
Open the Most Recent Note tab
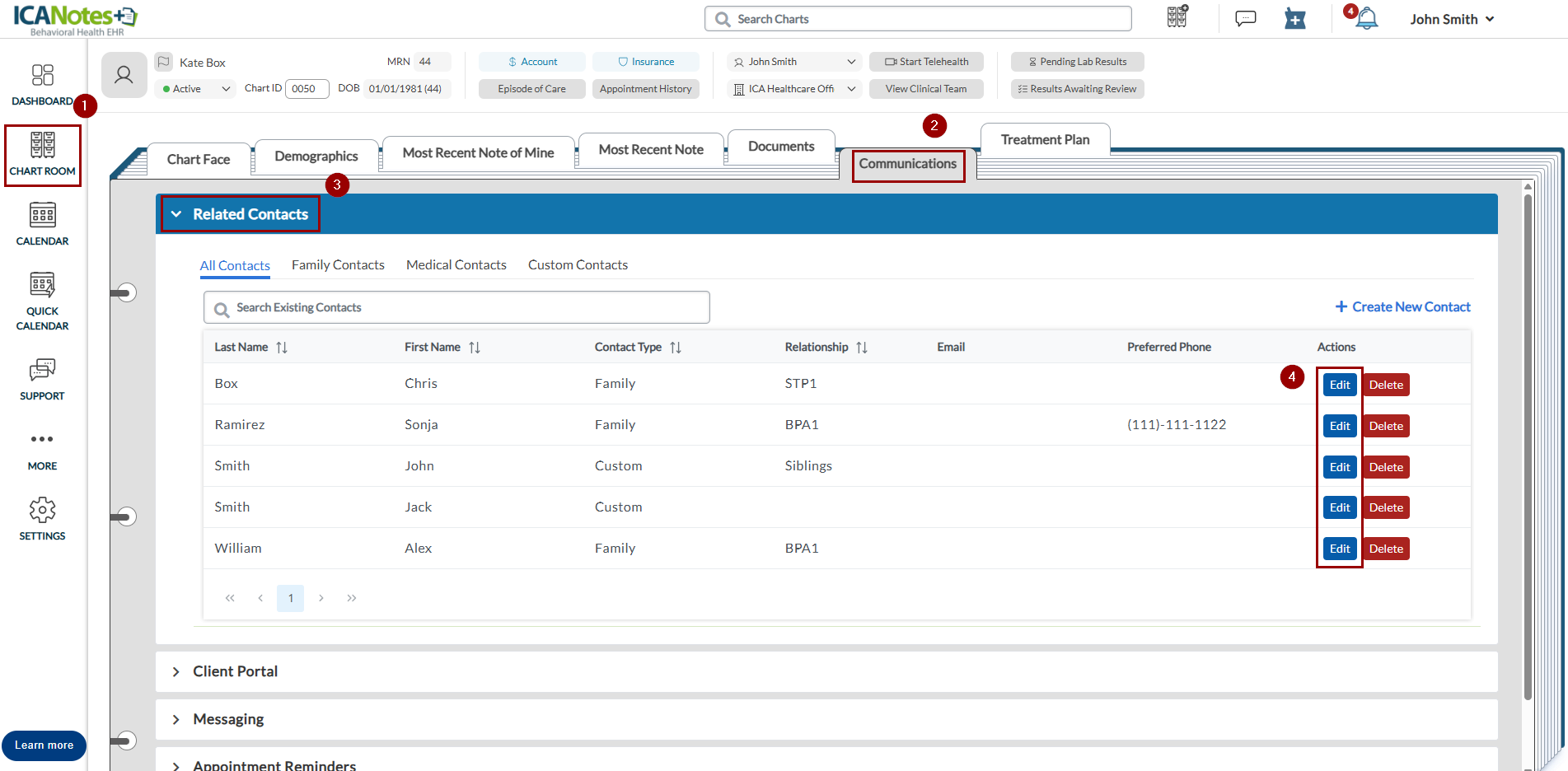[651, 150]
